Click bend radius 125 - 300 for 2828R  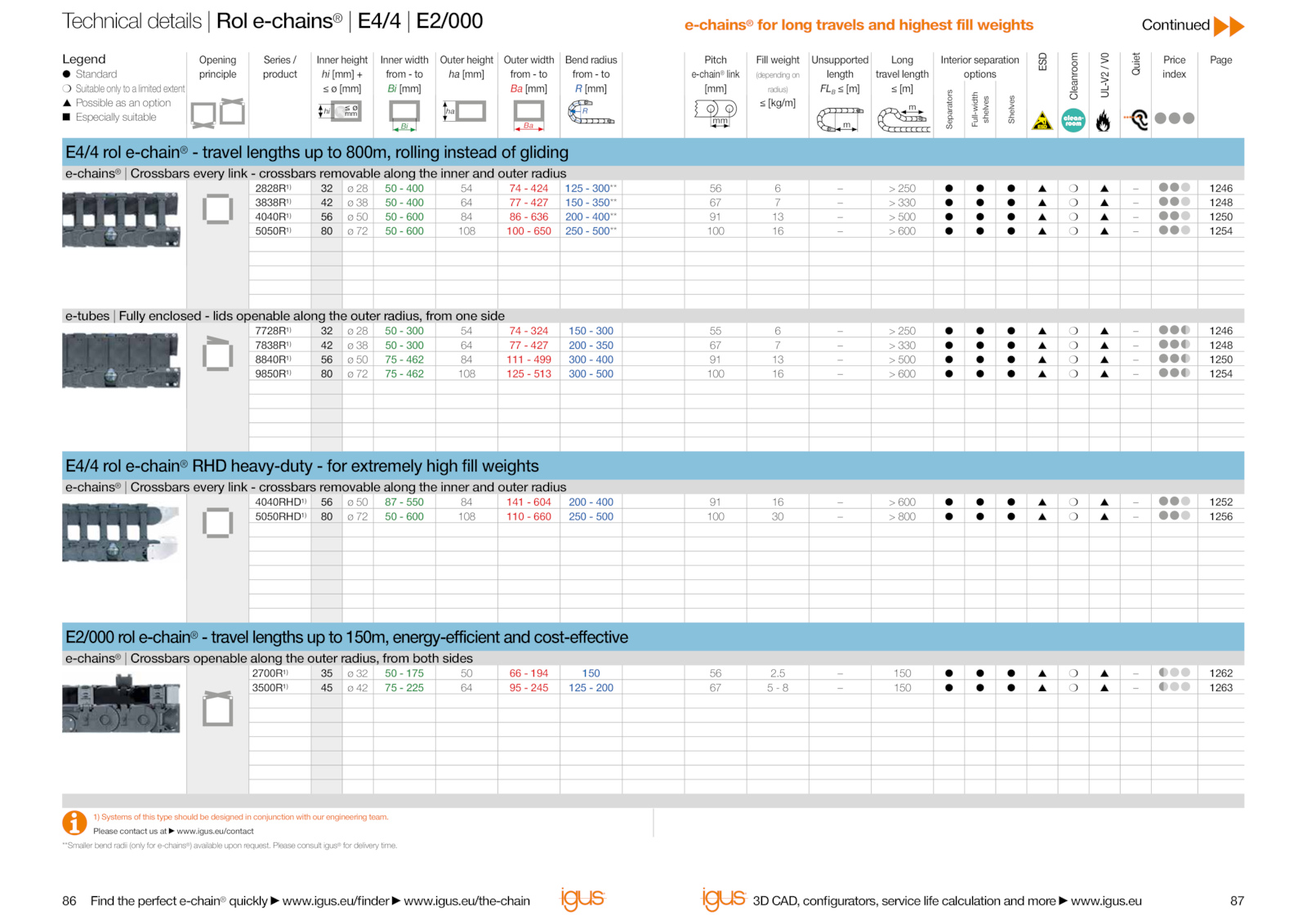point(591,188)
